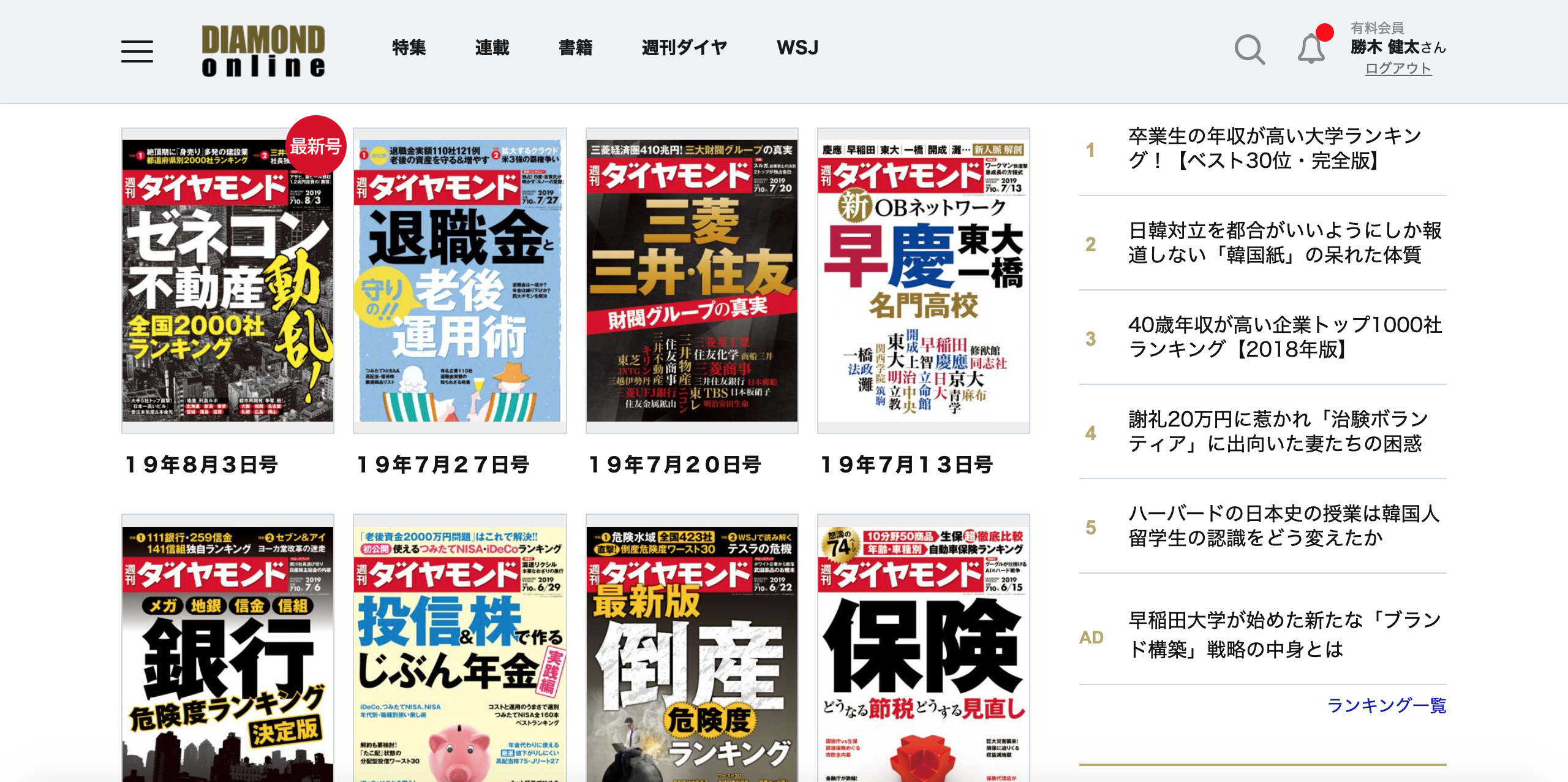The image size is (1568, 782).
Task: Open the 銀行危険度ランキング cover thumbnail
Action: tap(228, 648)
